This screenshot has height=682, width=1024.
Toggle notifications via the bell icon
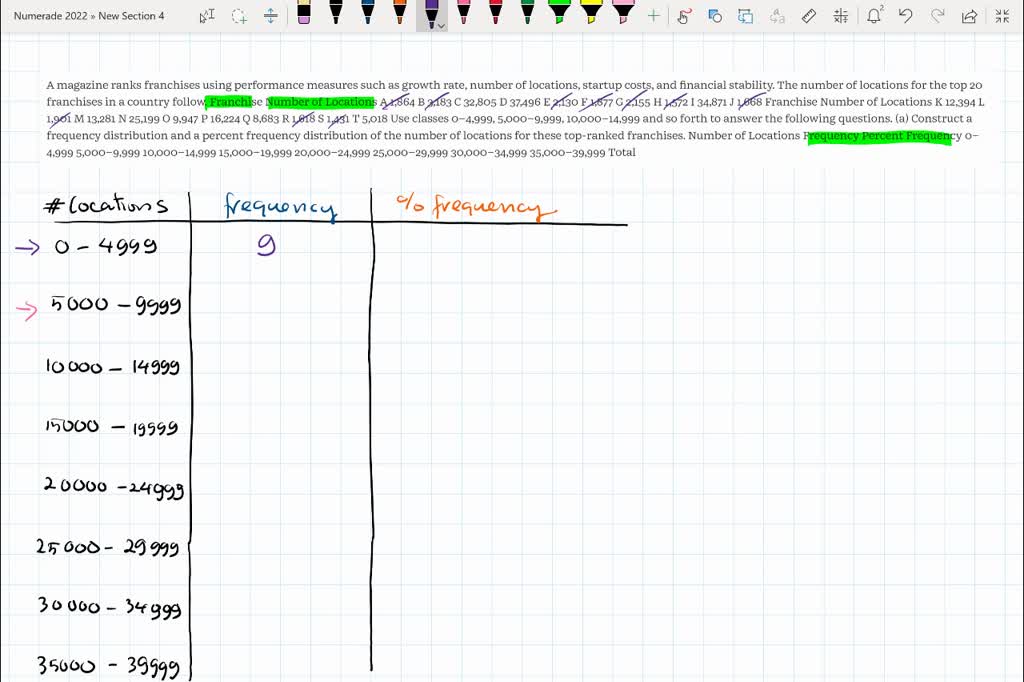coord(873,15)
